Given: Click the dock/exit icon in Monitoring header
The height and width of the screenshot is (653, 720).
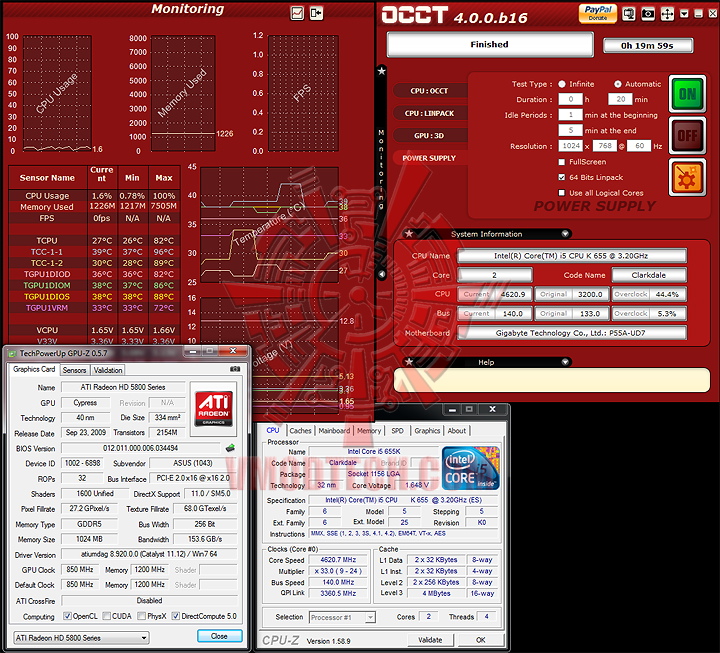Looking at the screenshot, I should [x=316, y=13].
